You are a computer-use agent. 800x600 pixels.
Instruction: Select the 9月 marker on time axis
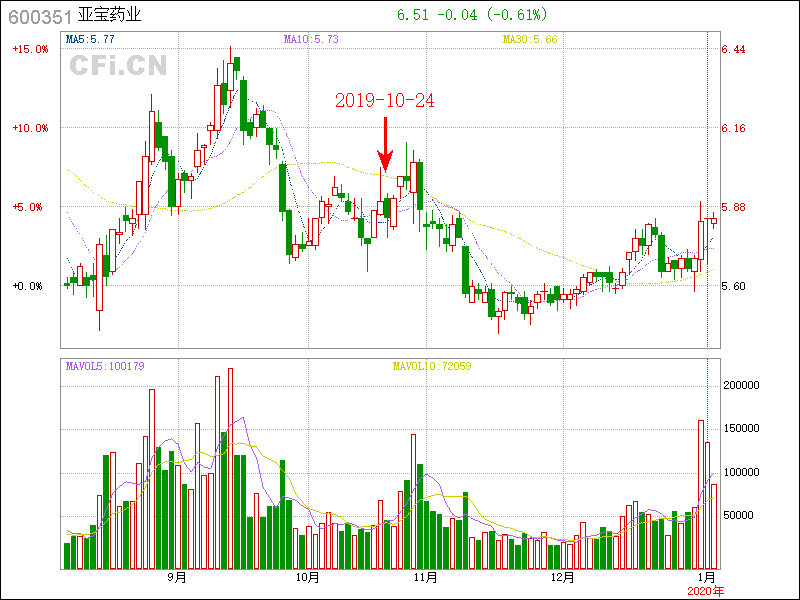coord(177,577)
